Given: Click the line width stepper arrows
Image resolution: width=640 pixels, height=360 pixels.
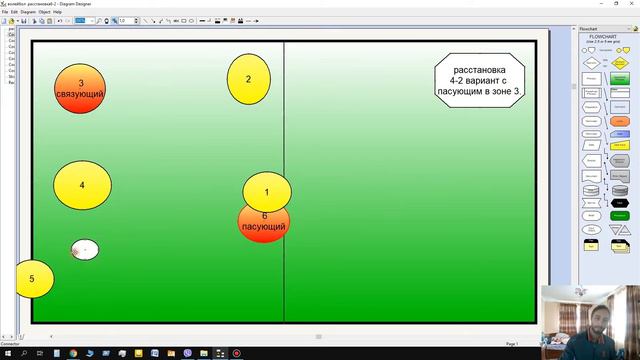Looking at the screenshot, I should pyautogui.click(x=136, y=20).
